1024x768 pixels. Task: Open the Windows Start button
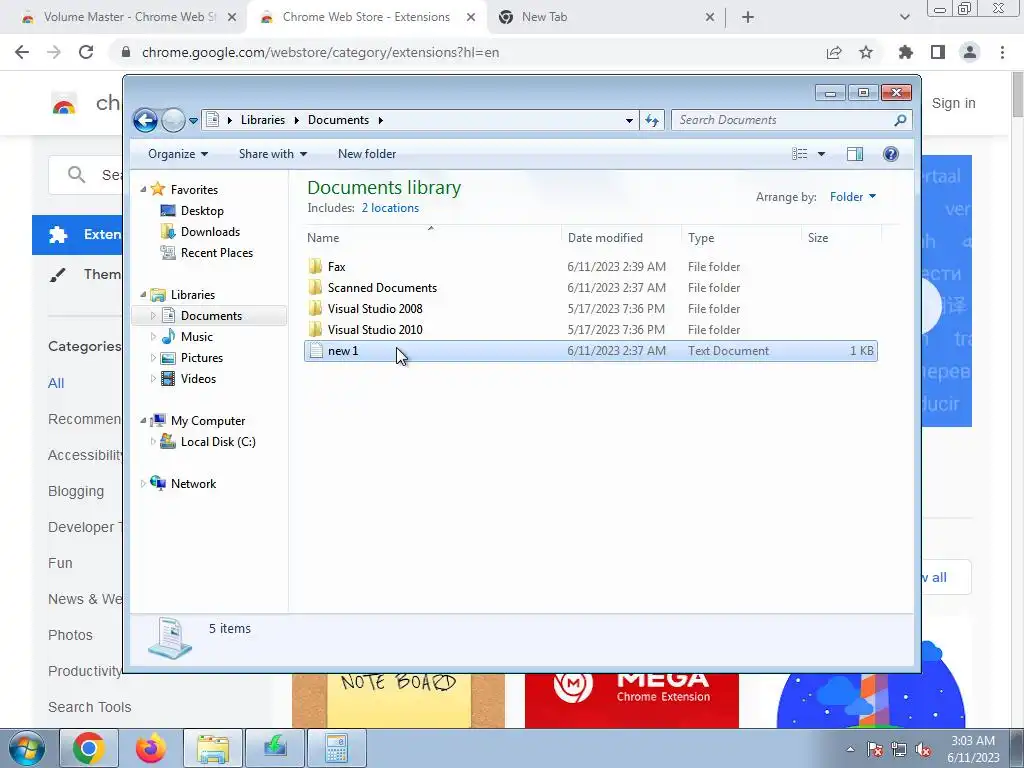[x=26, y=748]
